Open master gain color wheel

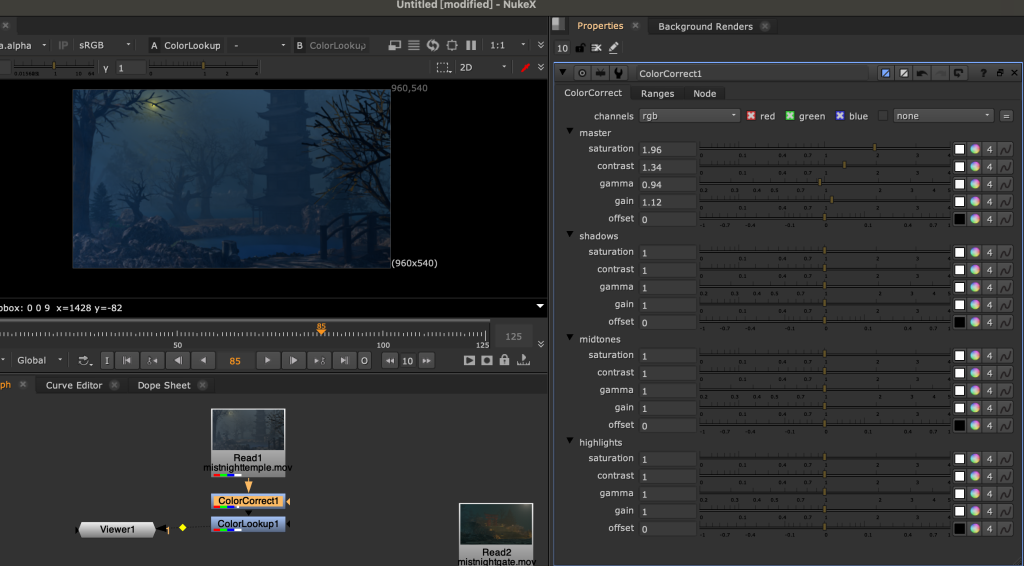tap(974, 202)
